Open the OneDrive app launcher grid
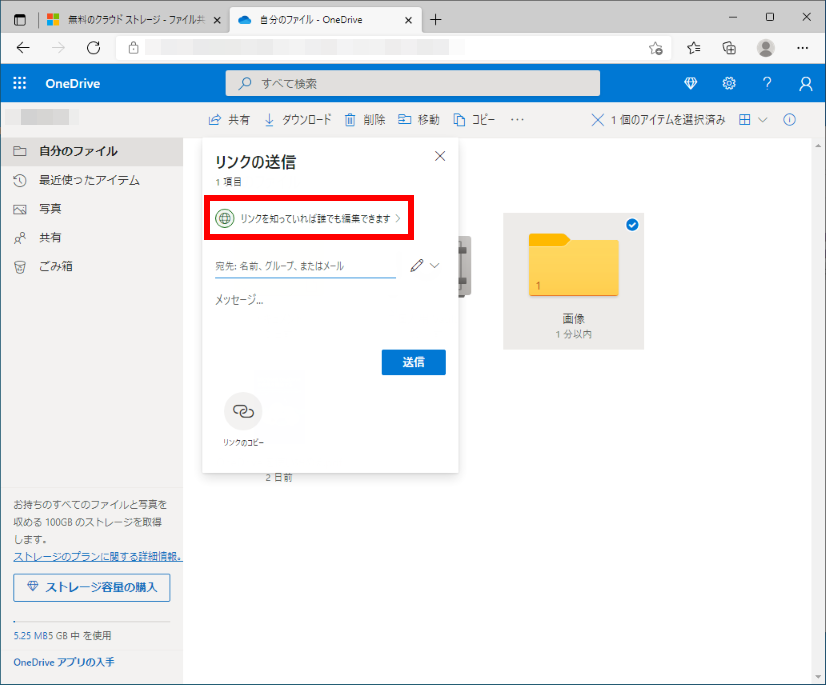 point(19,83)
